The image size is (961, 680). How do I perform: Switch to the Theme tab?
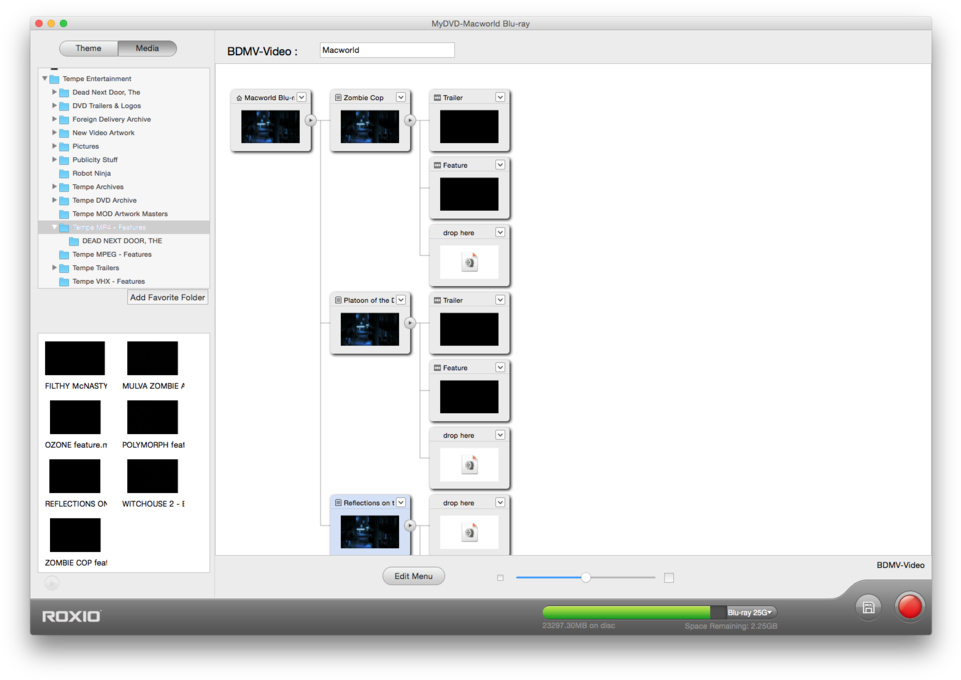pos(88,48)
